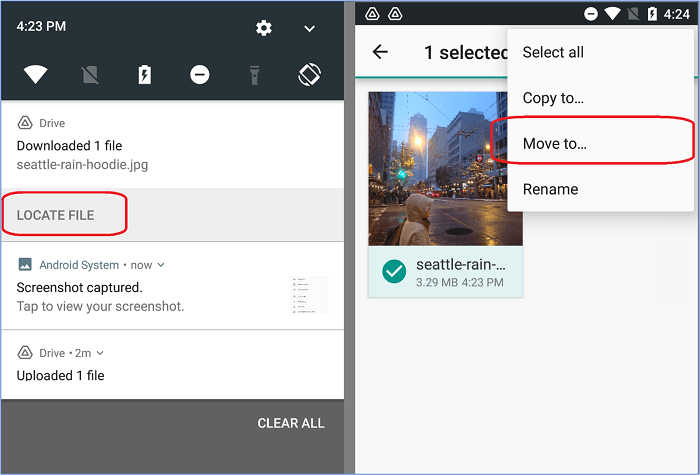700x475 pixels.
Task: Select Rename in the overflow menu
Action: pyautogui.click(x=550, y=189)
